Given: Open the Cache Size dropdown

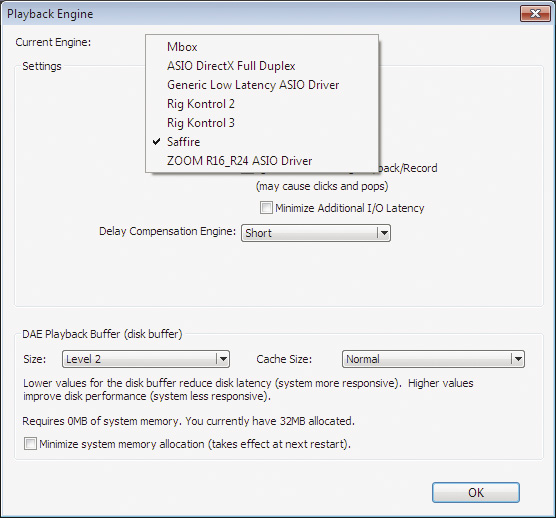Looking at the screenshot, I should (x=433, y=359).
